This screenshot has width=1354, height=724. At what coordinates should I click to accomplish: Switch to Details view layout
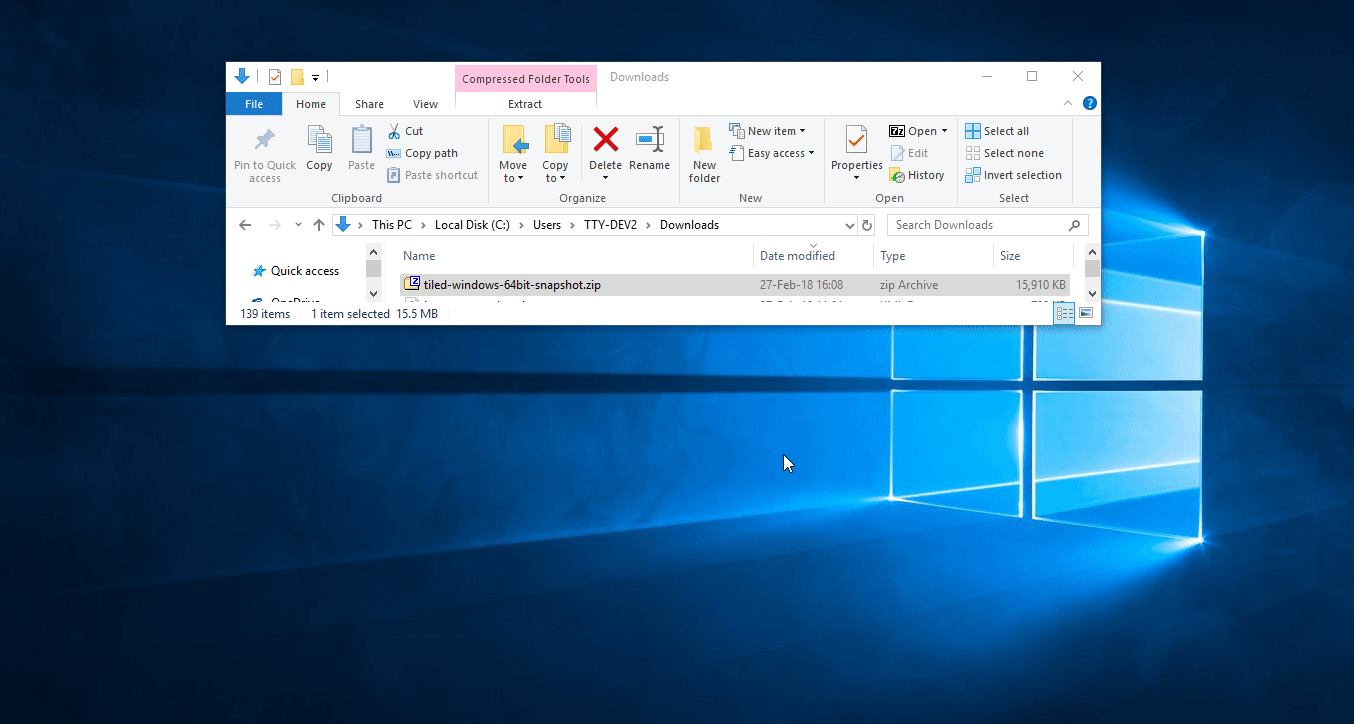click(x=1065, y=313)
